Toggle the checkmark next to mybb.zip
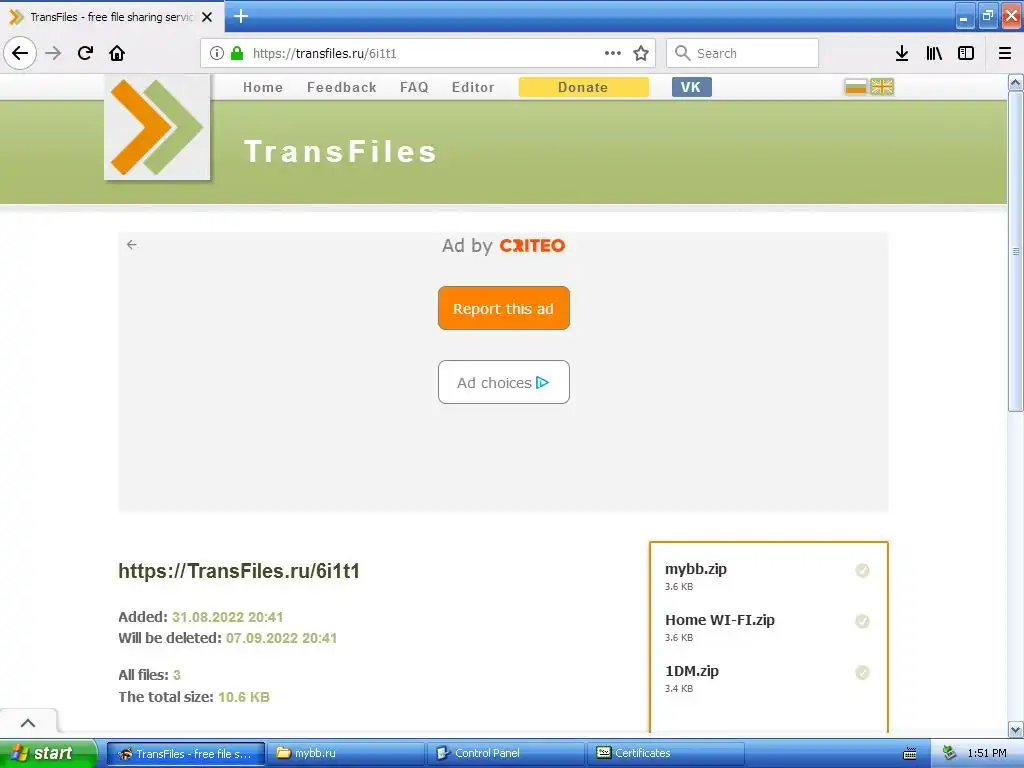 point(862,570)
